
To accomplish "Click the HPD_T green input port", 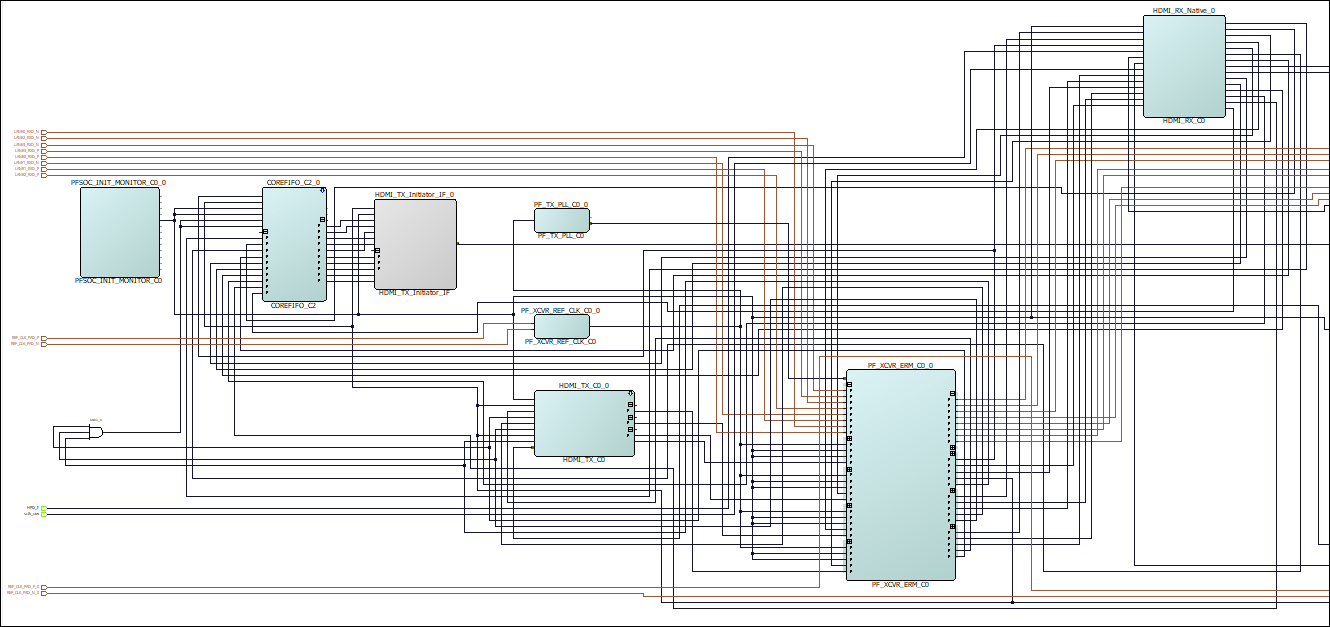I will pos(43,508).
